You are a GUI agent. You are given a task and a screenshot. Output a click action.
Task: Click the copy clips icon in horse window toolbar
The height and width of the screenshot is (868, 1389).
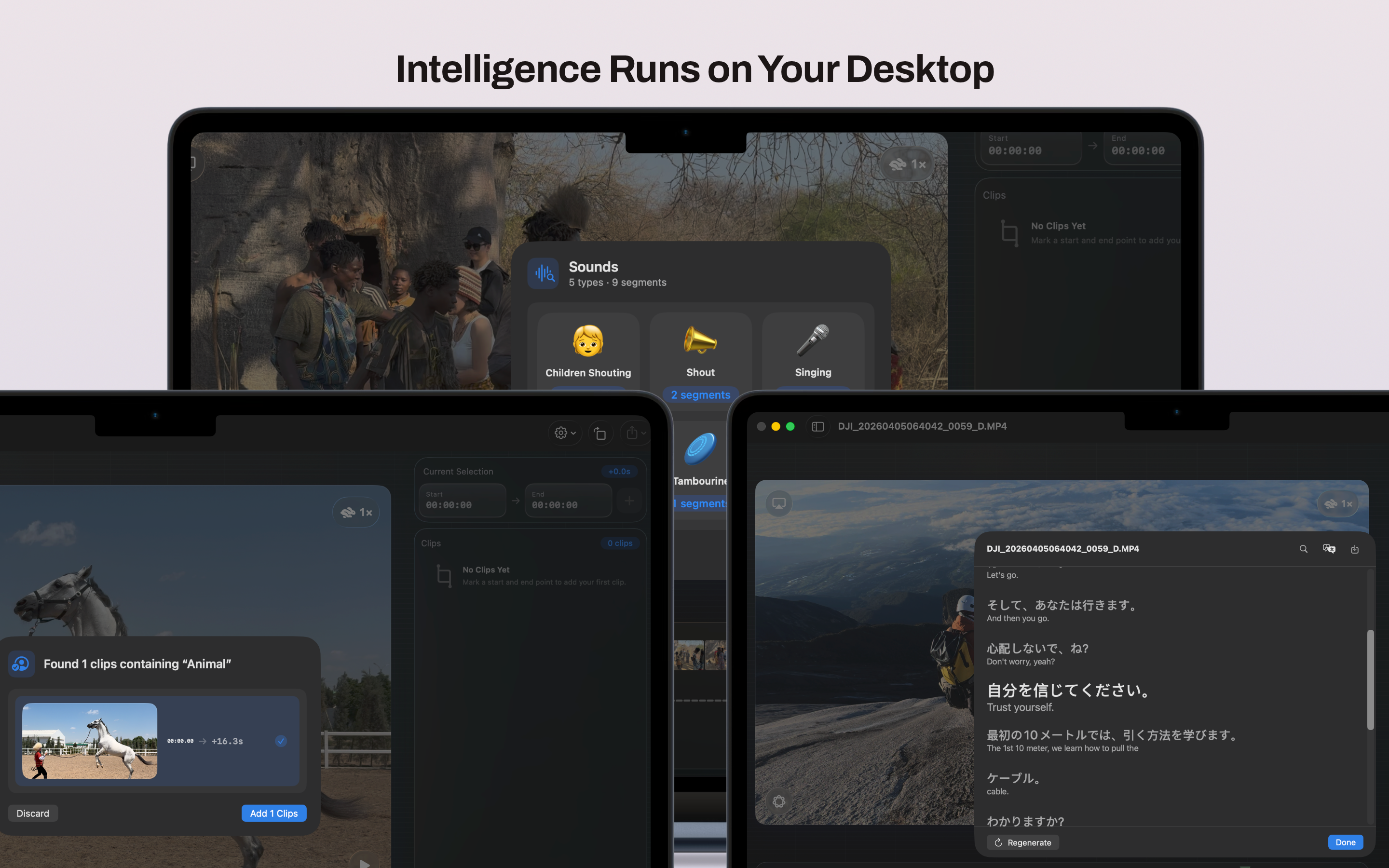[600, 434]
